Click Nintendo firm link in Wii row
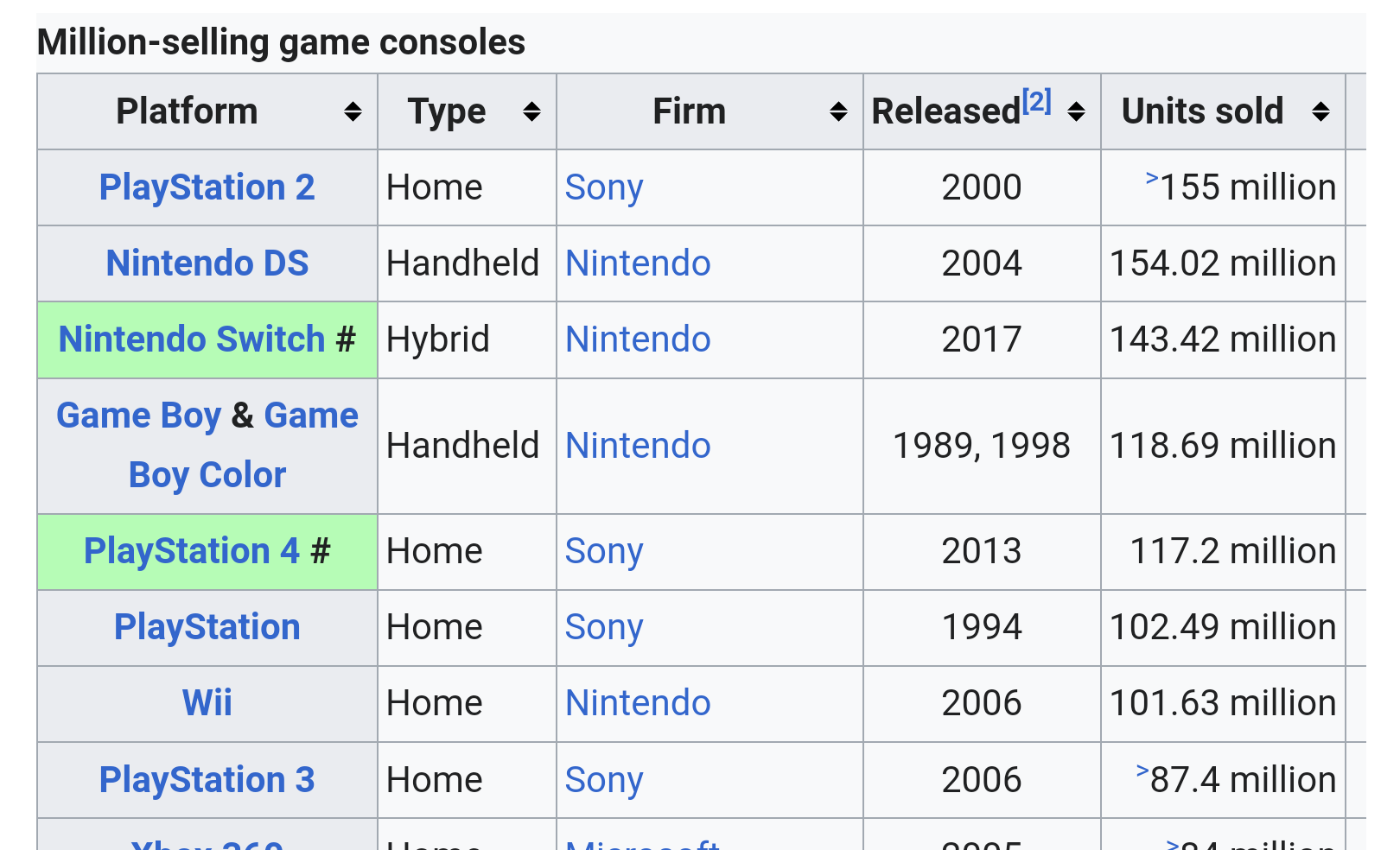The height and width of the screenshot is (850, 1400). (x=637, y=703)
